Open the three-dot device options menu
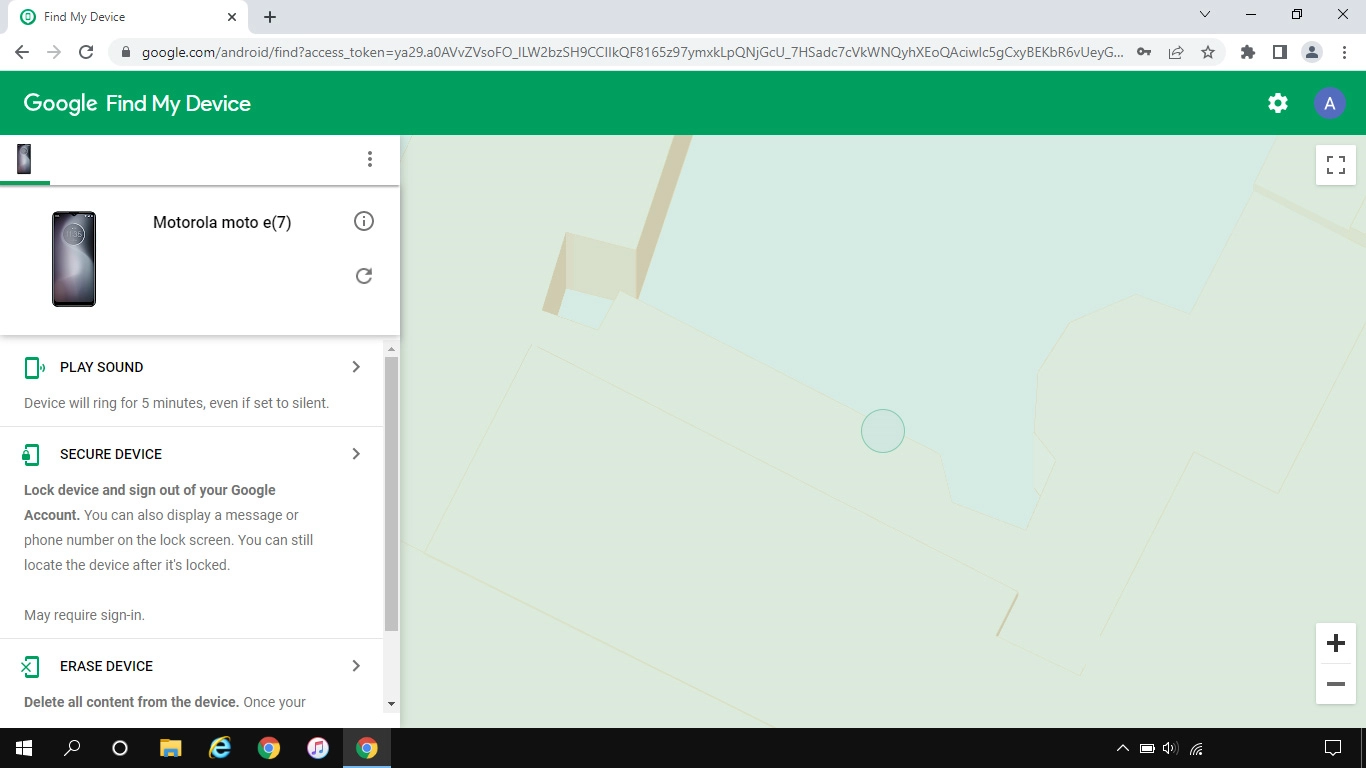This screenshot has height=768, width=1366. (x=370, y=159)
